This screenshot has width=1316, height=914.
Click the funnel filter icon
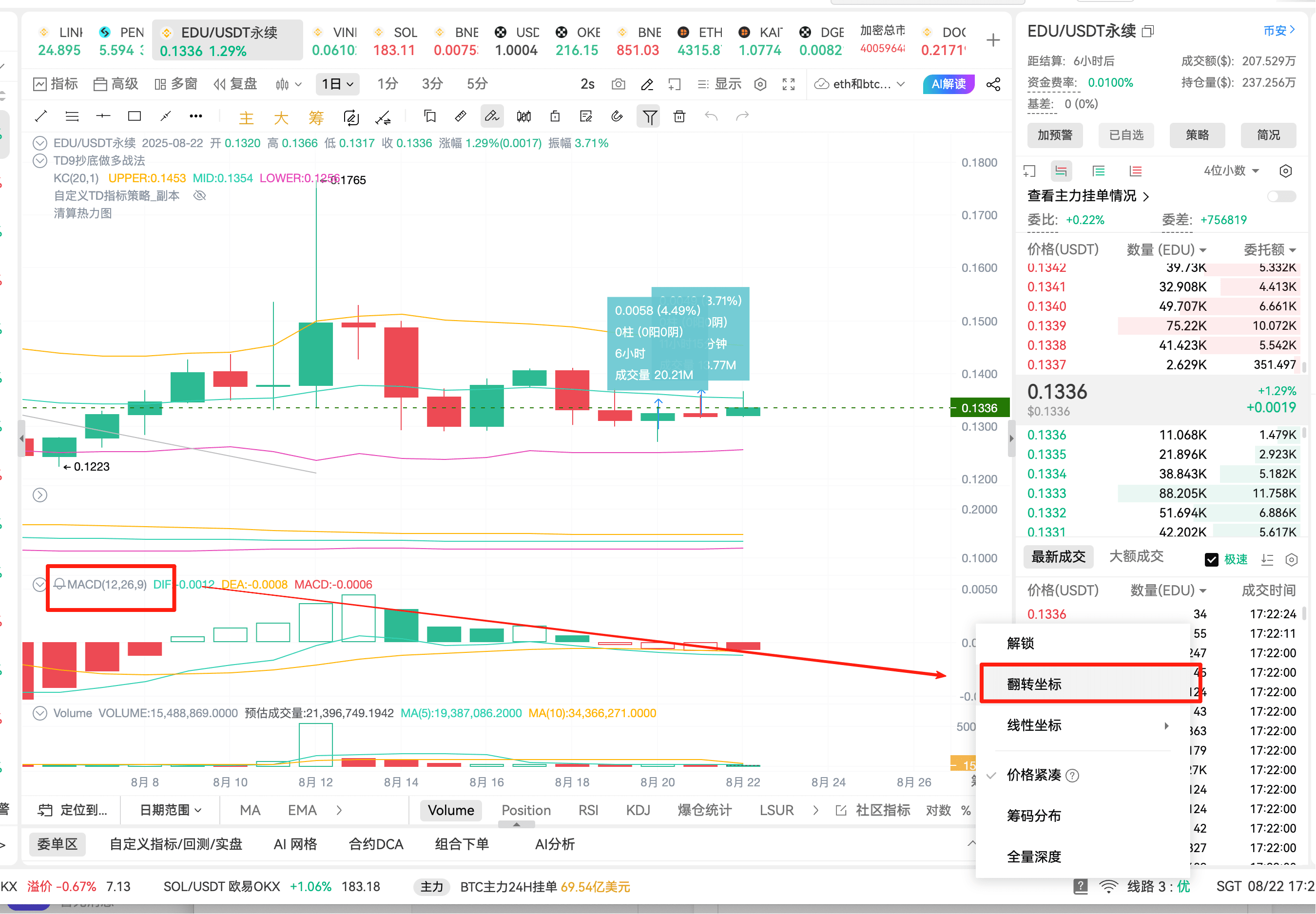pyautogui.click(x=649, y=117)
